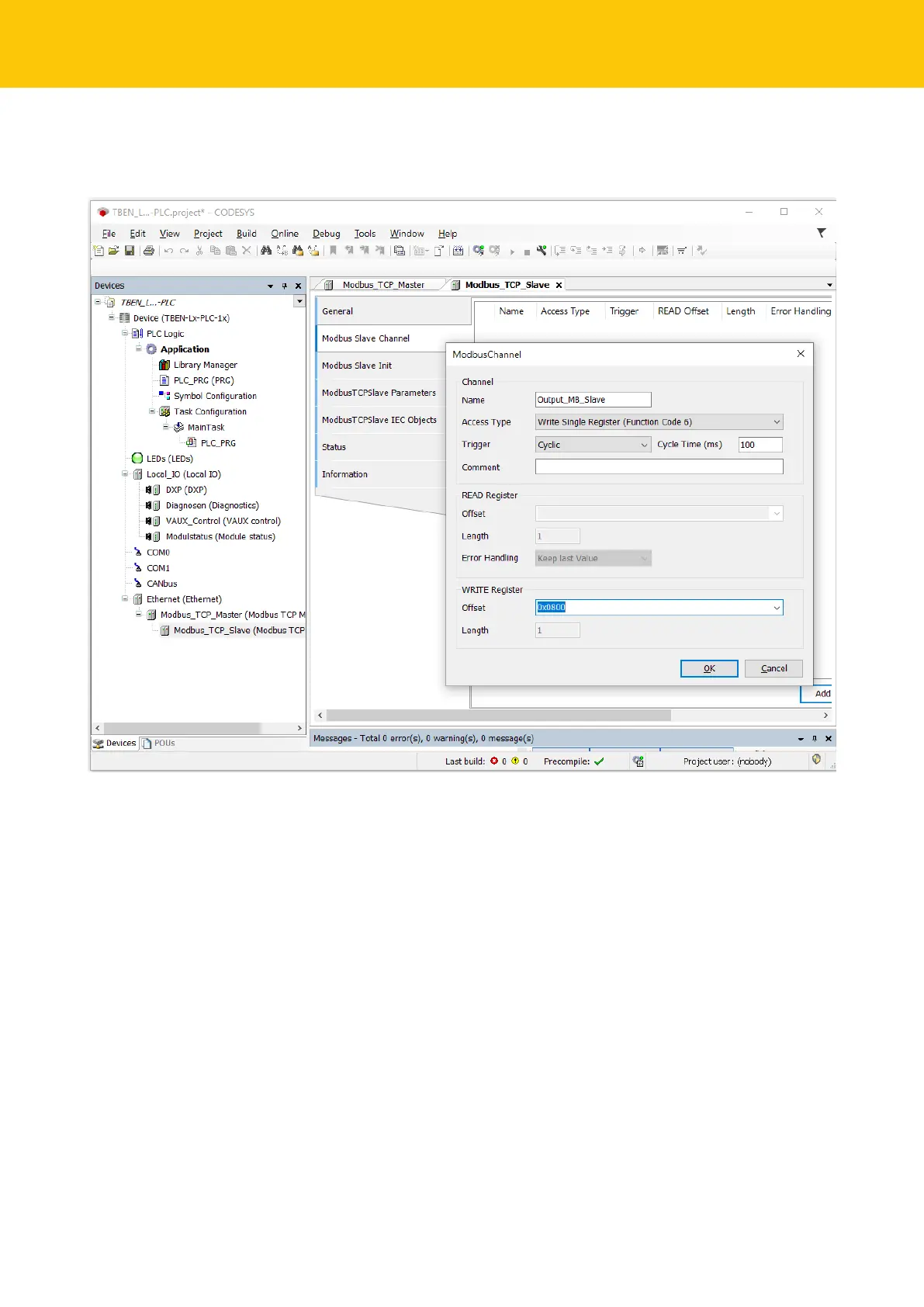Click the Paste toolbar icon

pyautogui.click(x=230, y=251)
